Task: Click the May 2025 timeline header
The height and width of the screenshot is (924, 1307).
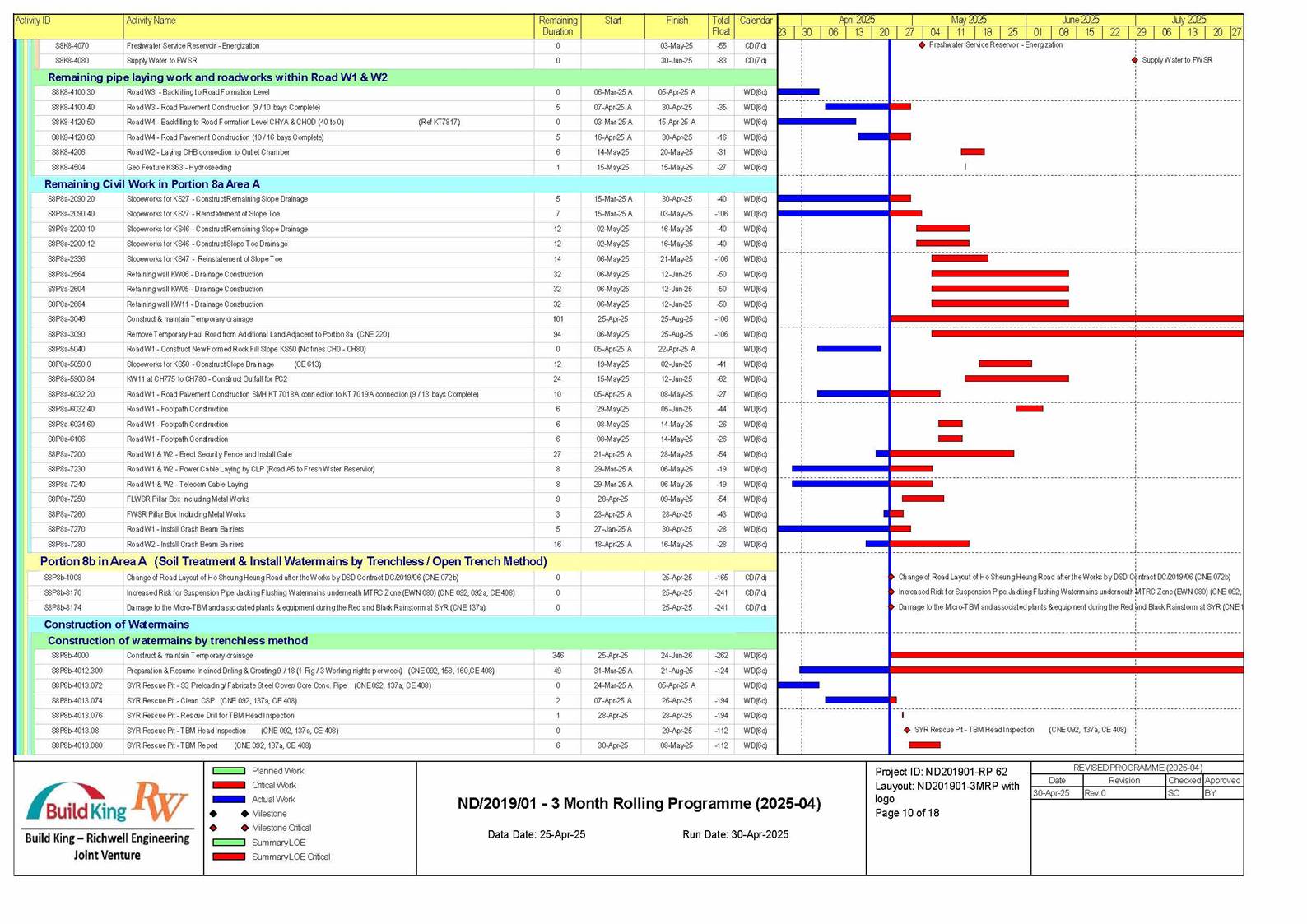Action: point(969,20)
